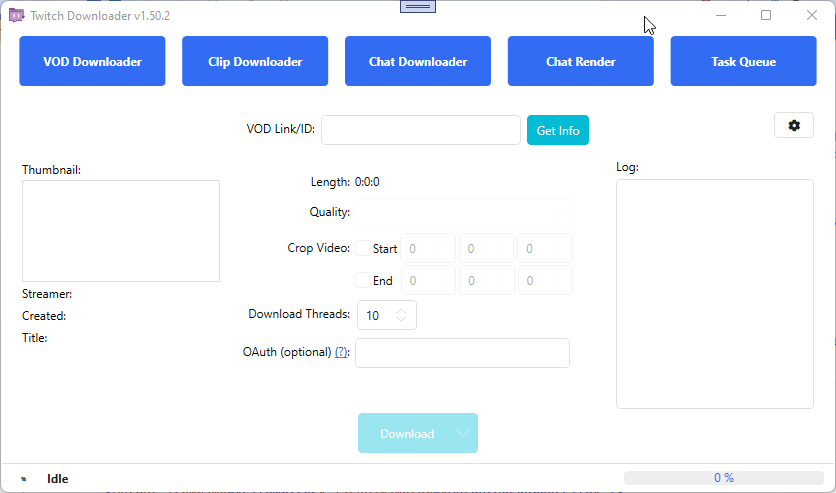
Task: Click the VOD Link/ID input field
Action: click(421, 130)
